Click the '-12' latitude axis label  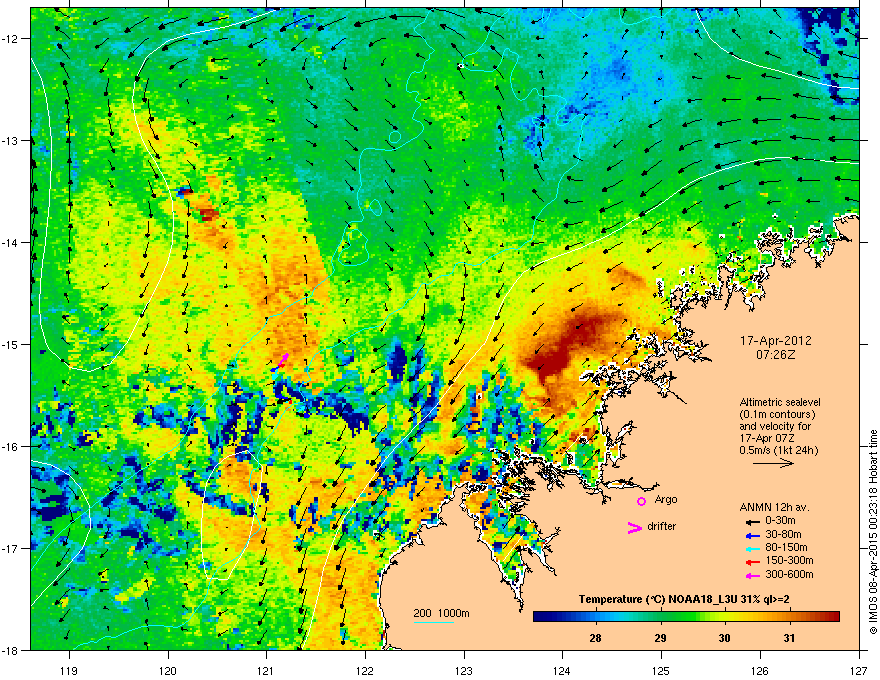pyautogui.click(x=10, y=39)
